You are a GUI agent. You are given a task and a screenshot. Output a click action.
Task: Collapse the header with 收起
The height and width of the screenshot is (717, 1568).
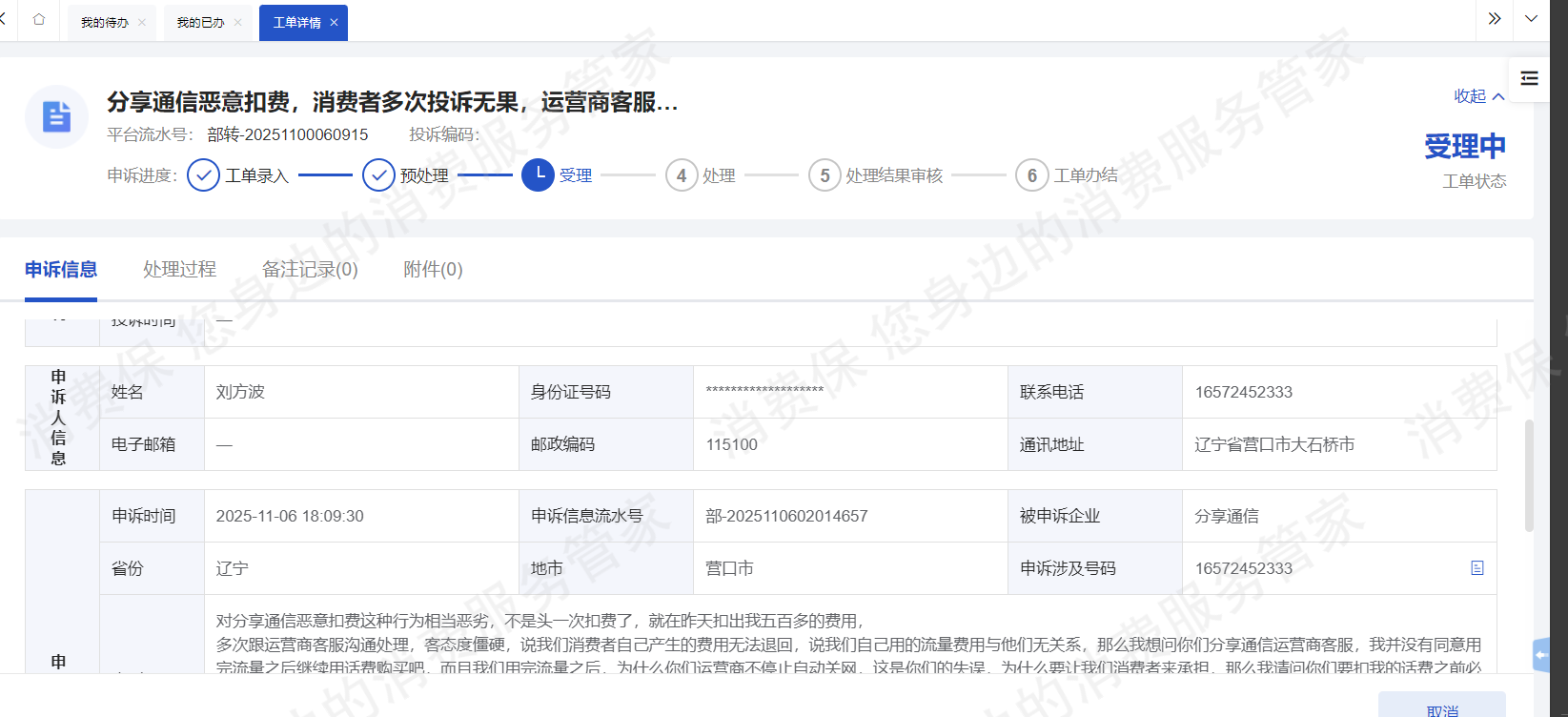(x=1478, y=96)
